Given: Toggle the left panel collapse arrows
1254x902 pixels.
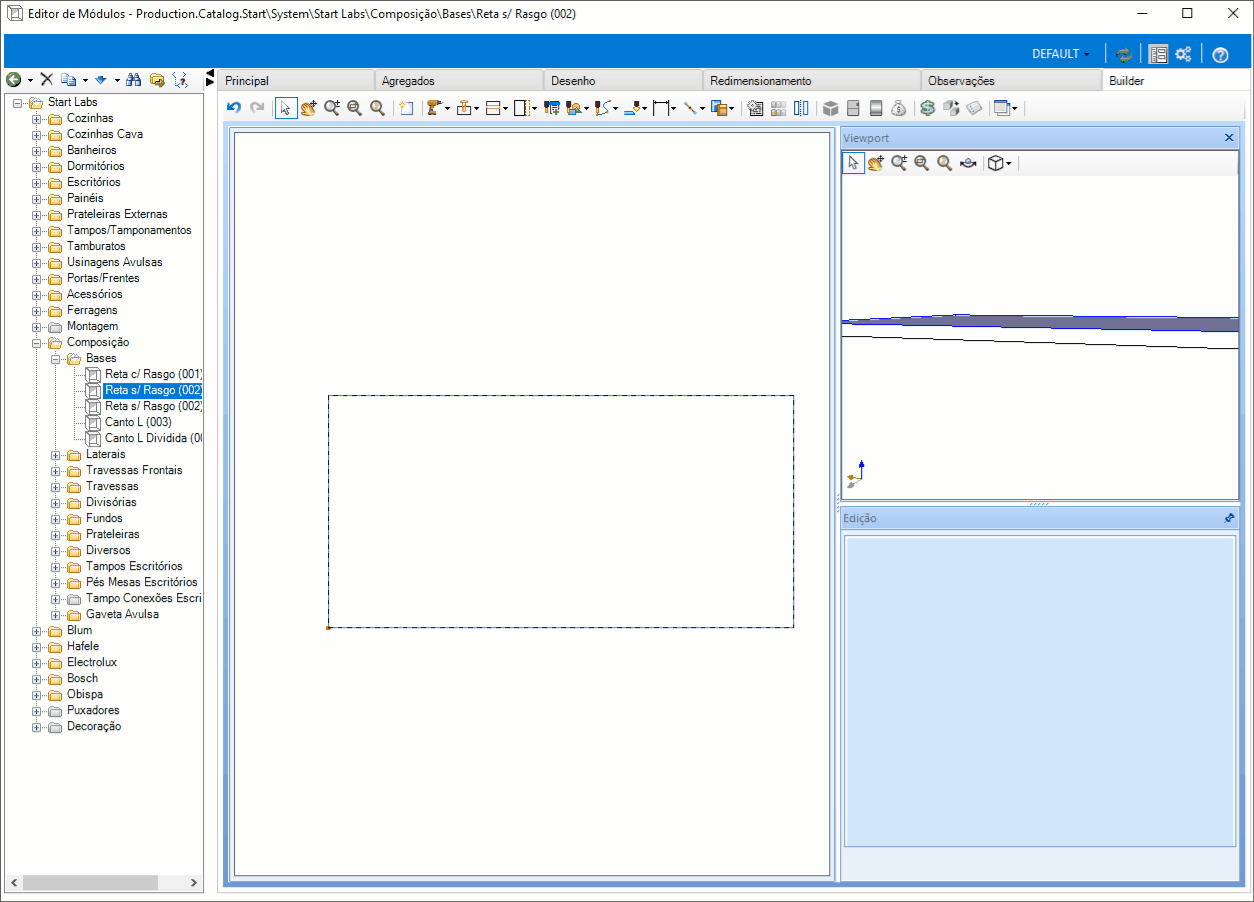Looking at the screenshot, I should point(210,78).
